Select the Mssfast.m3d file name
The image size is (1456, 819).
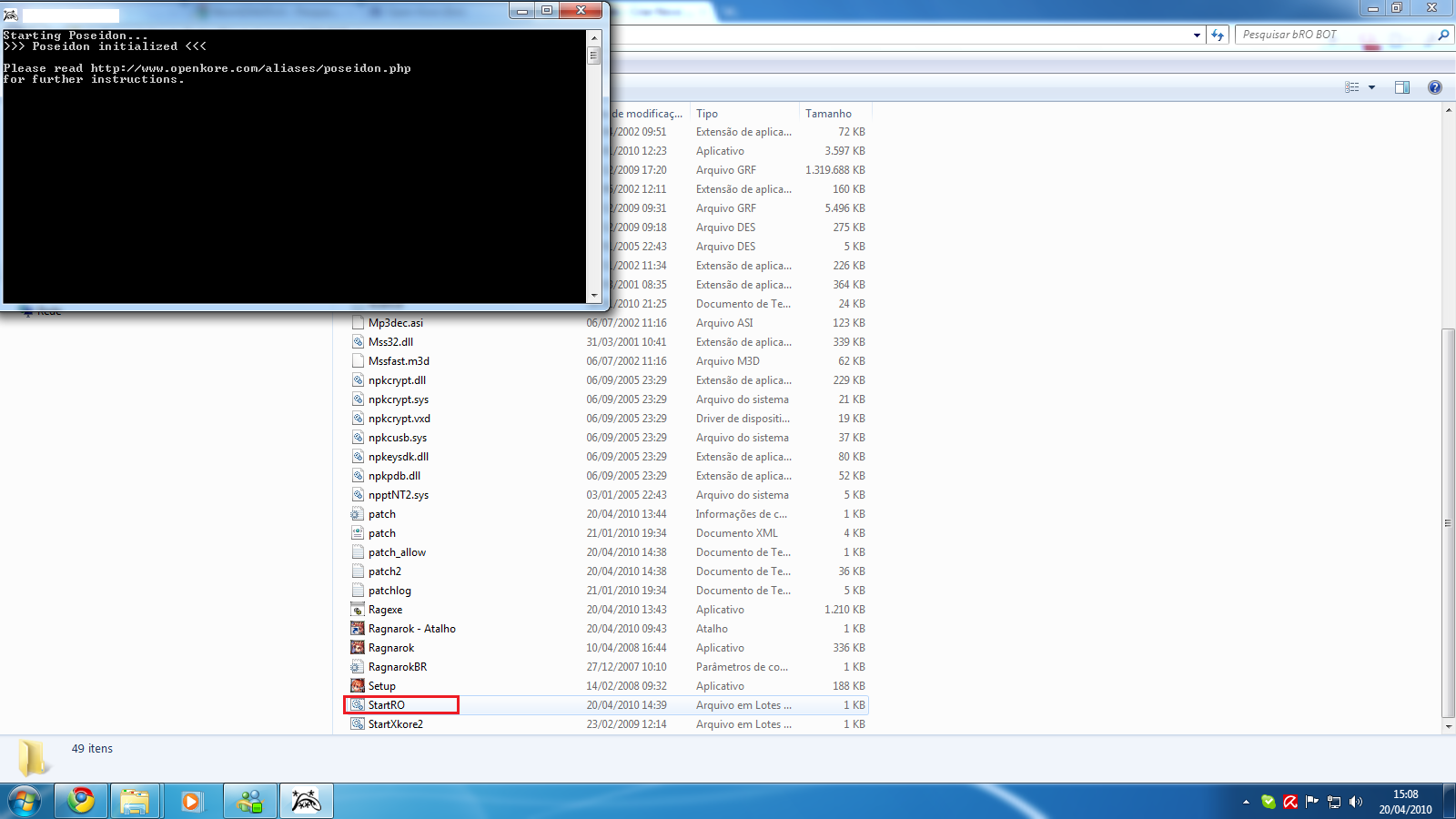click(399, 361)
